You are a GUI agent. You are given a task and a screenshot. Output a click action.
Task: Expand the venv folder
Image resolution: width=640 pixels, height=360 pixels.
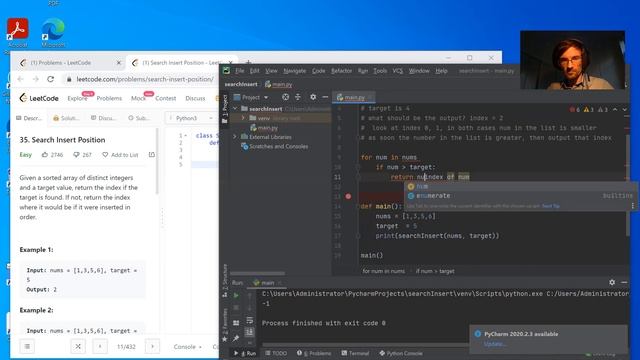pyautogui.click(x=243, y=118)
